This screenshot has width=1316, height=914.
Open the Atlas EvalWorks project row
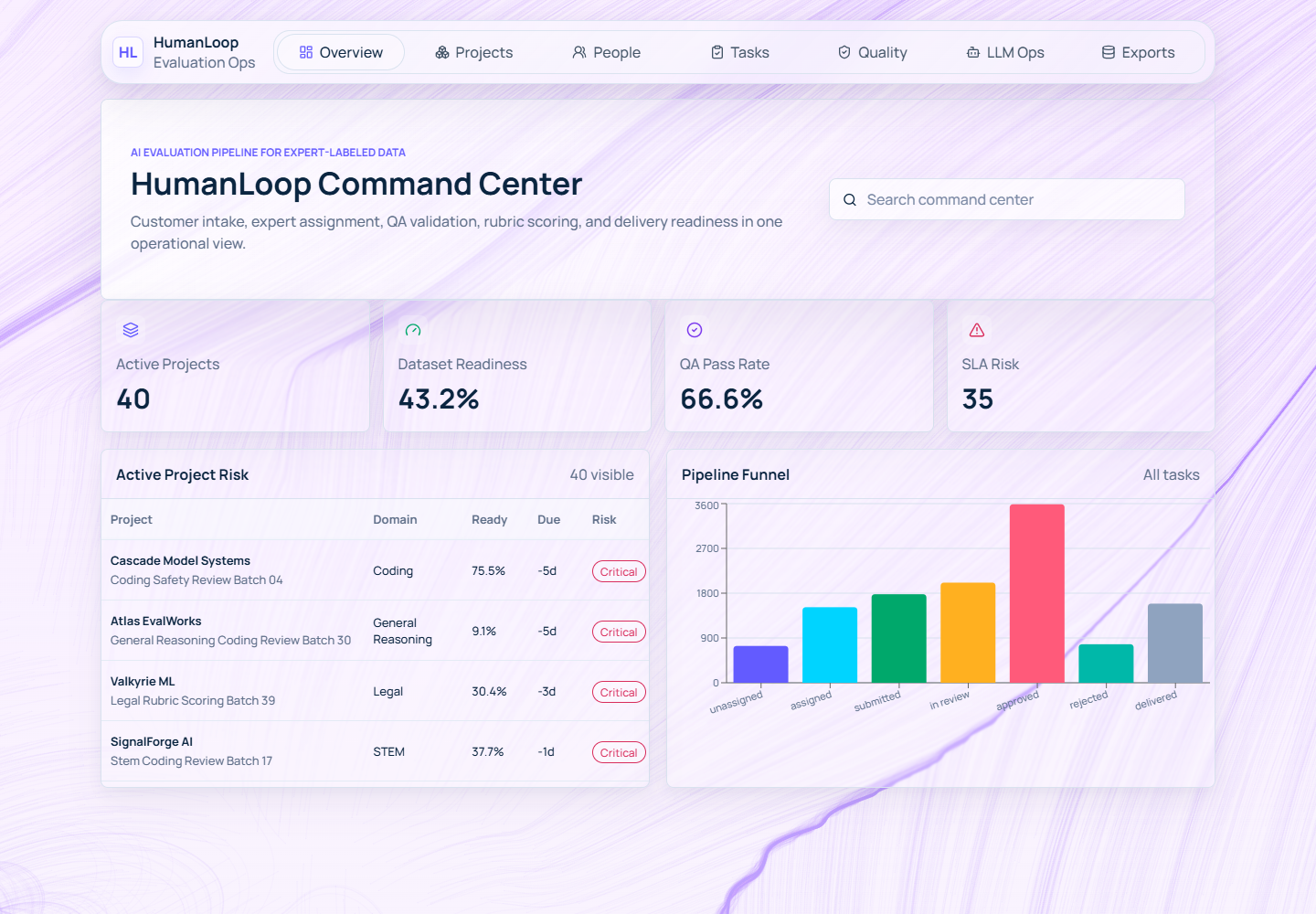375,631
